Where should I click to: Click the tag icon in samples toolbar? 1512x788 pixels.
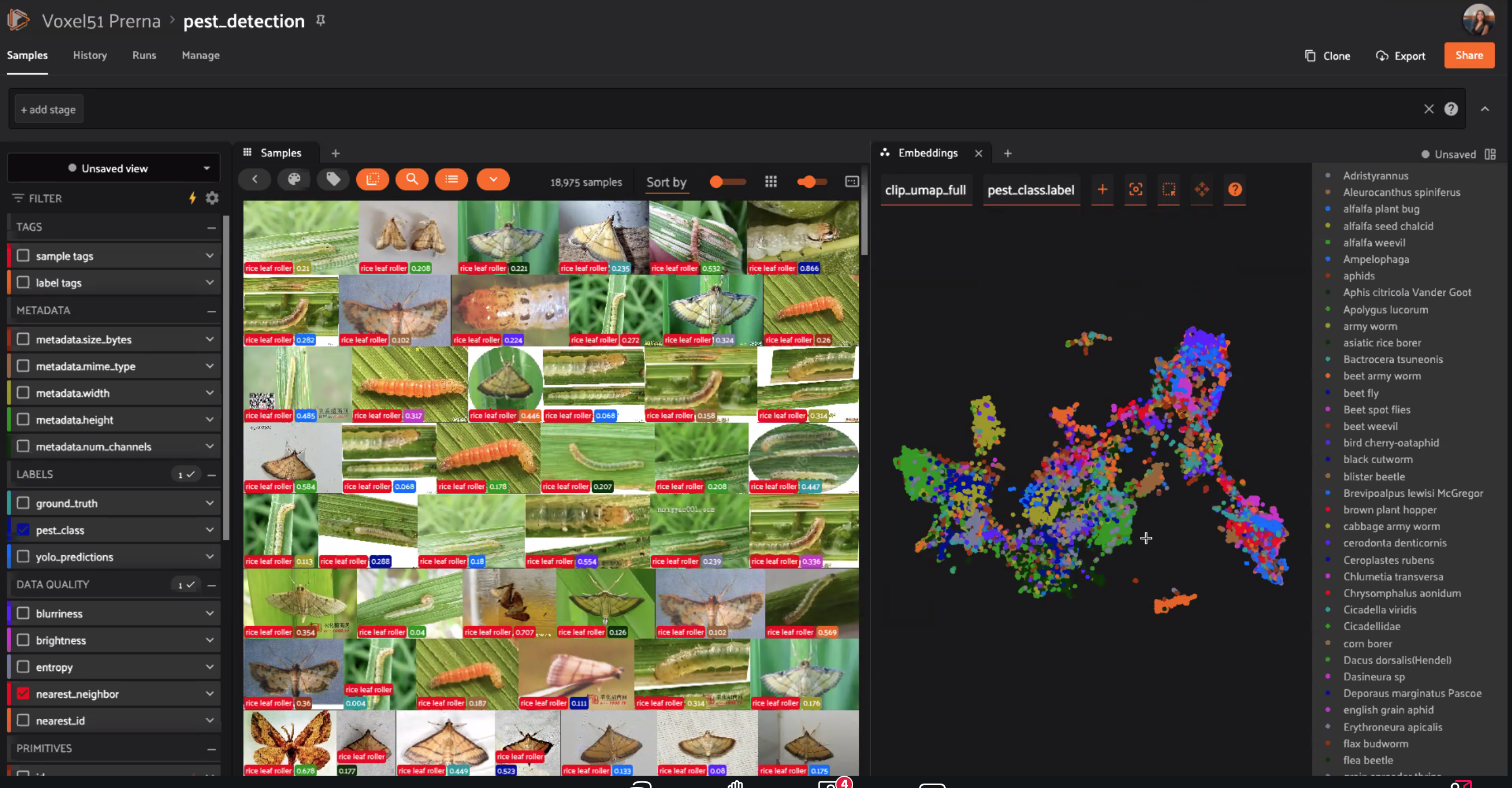[x=333, y=180]
